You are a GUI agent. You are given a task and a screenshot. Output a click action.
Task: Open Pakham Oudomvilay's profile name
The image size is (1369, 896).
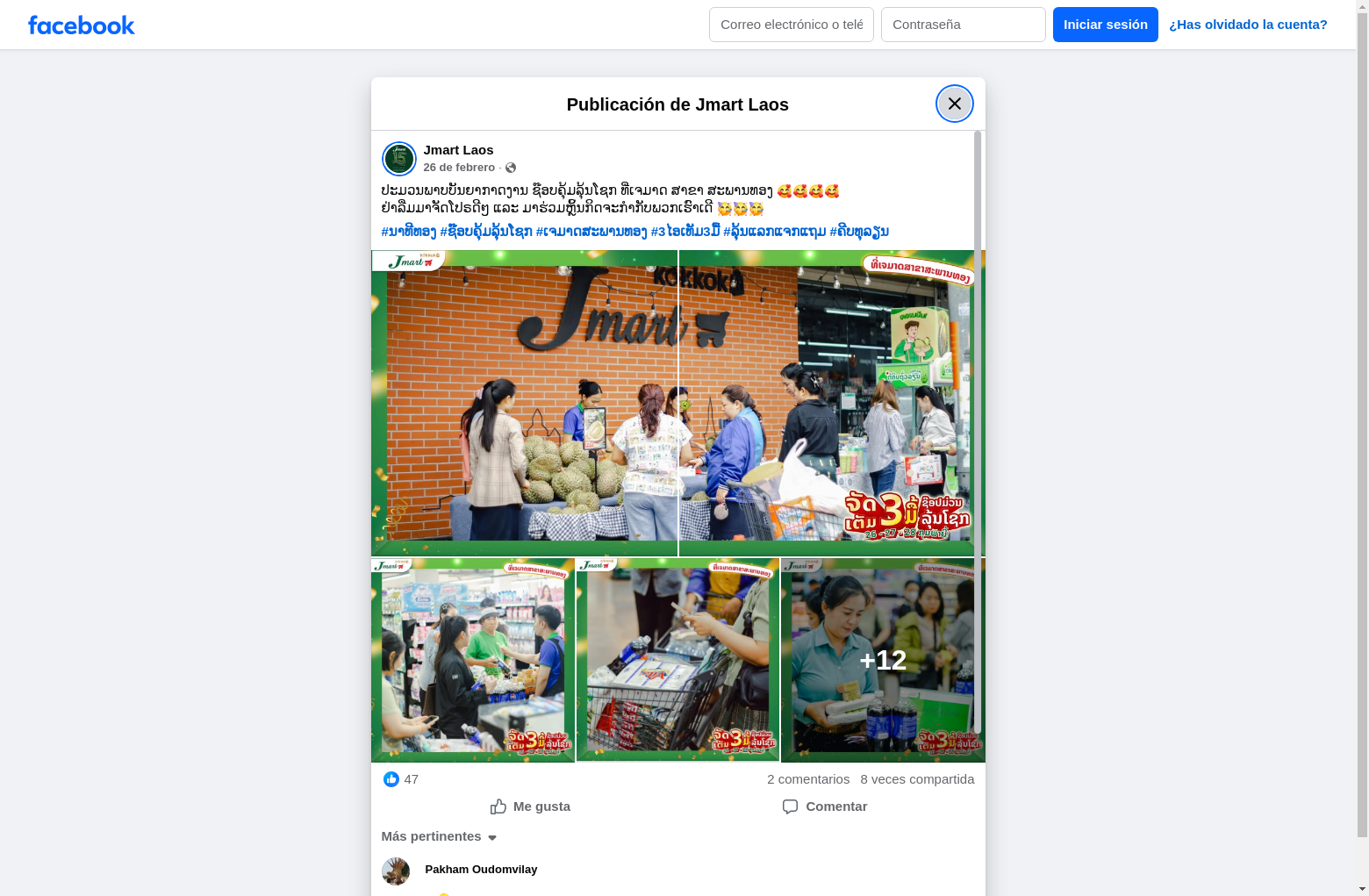481,870
